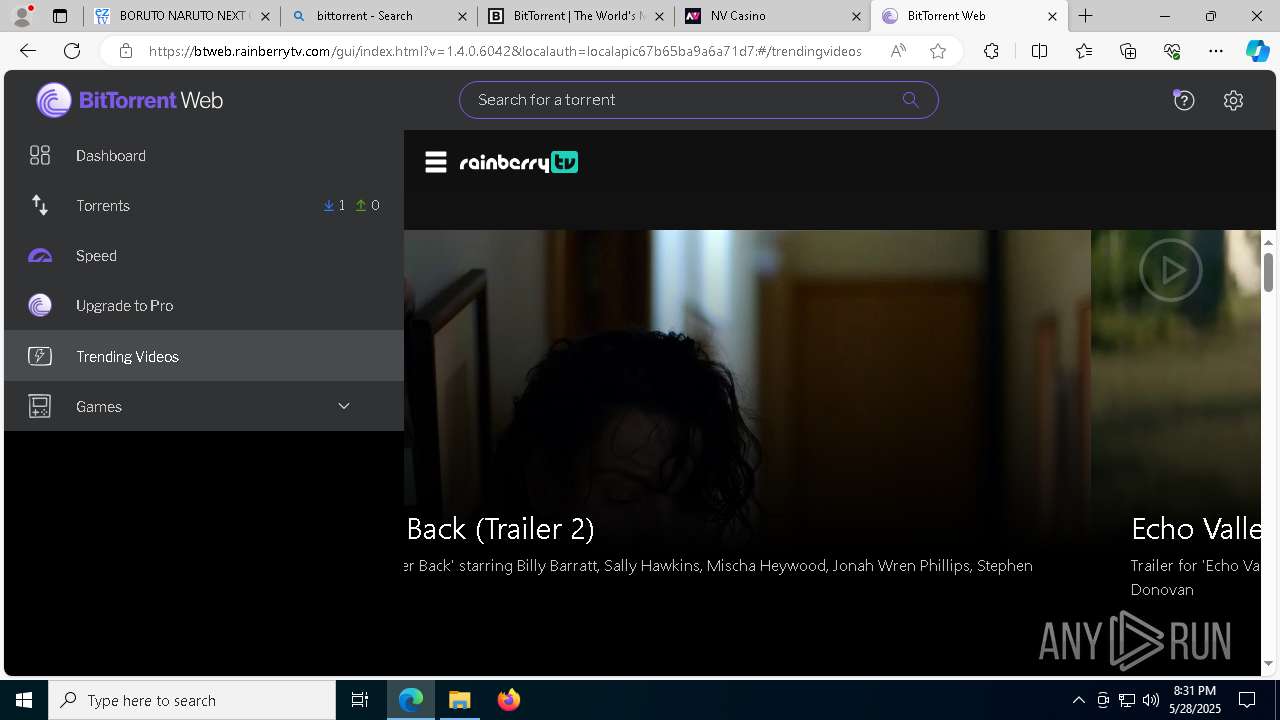The width and height of the screenshot is (1280, 720).
Task: Switch to the BORUTO NARUTO NEXT tab
Action: [x=182, y=16]
